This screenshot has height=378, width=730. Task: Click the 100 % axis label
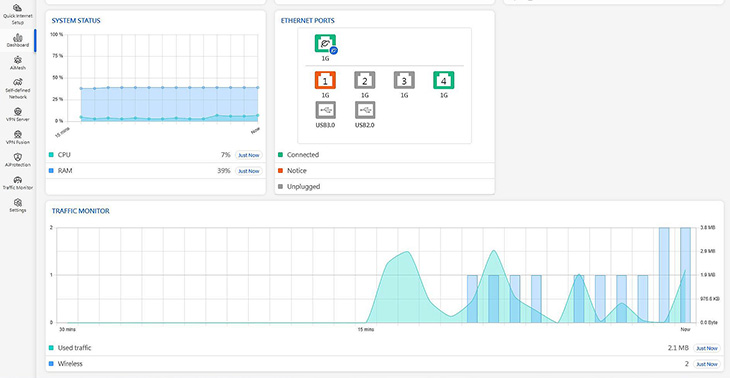click(57, 34)
